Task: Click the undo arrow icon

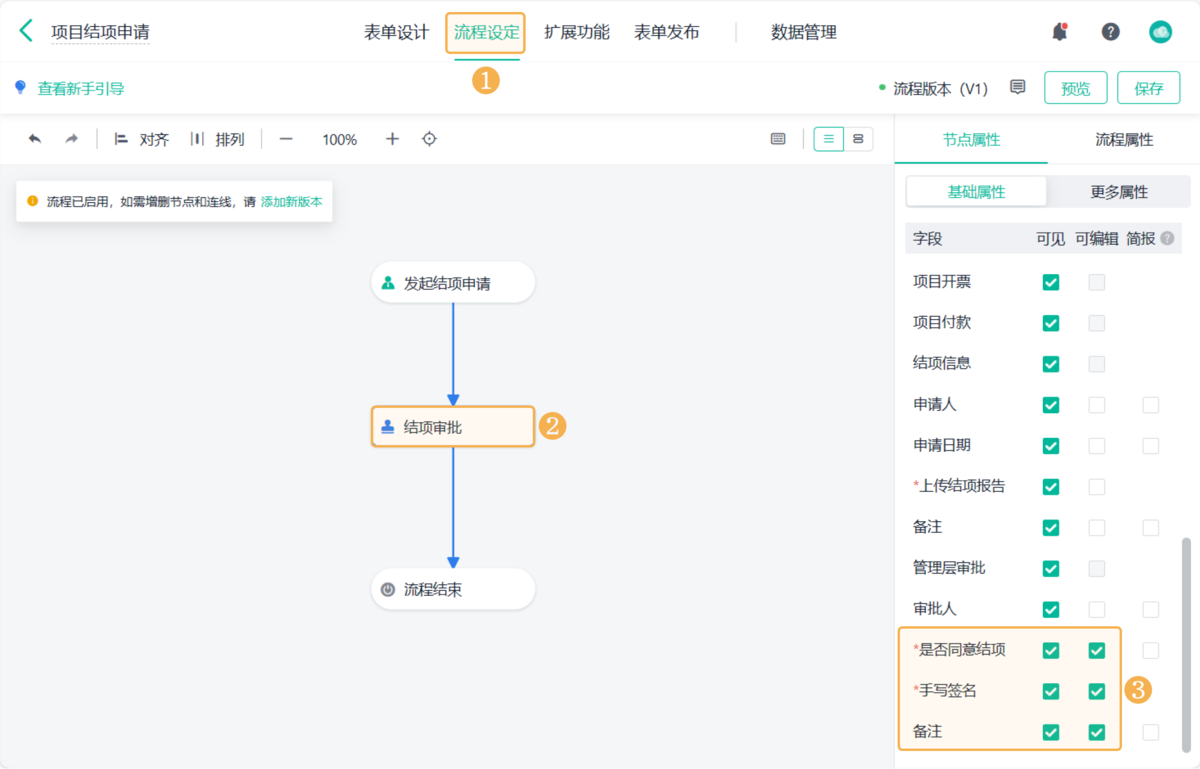Action: point(37,139)
